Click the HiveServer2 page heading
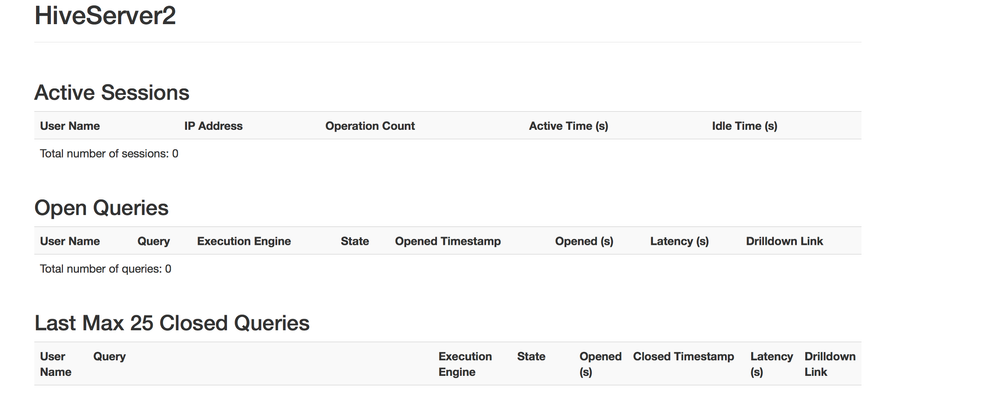 [105, 16]
